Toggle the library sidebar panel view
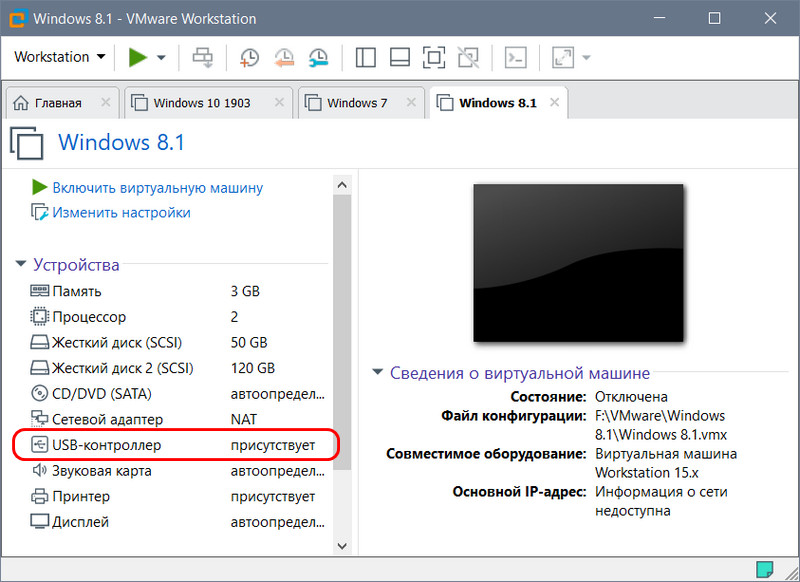The width and height of the screenshot is (800, 582). pyautogui.click(x=365, y=57)
